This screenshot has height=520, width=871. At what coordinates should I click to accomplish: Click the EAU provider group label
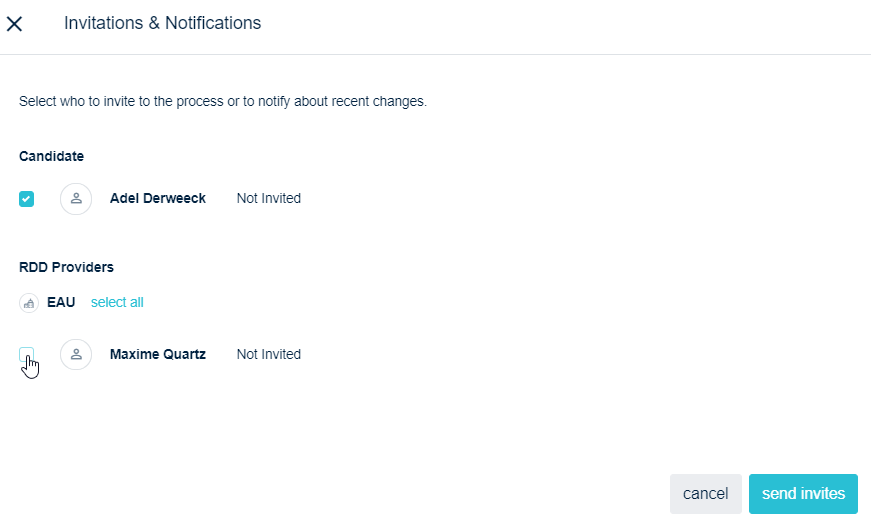tap(61, 302)
